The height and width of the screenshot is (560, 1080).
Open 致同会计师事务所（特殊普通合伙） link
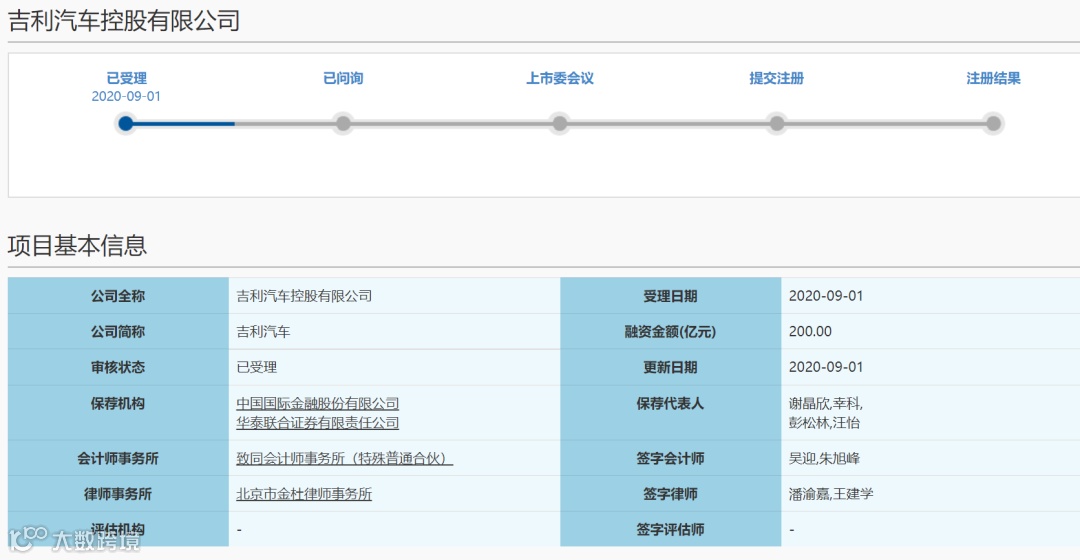tap(344, 459)
